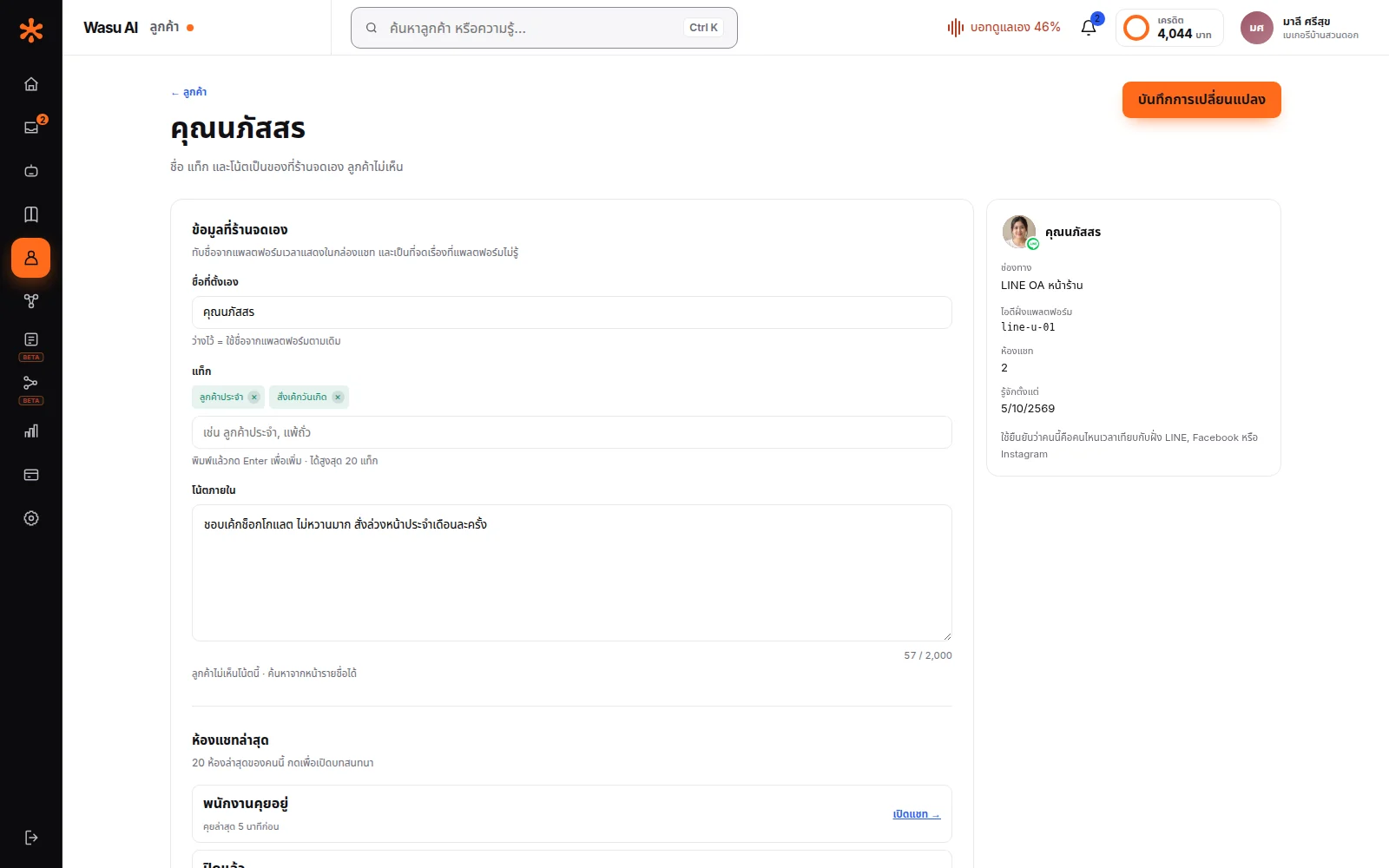Click the 5/10/2569 known-since date
This screenshot has height=868, width=1389.
point(1028,409)
